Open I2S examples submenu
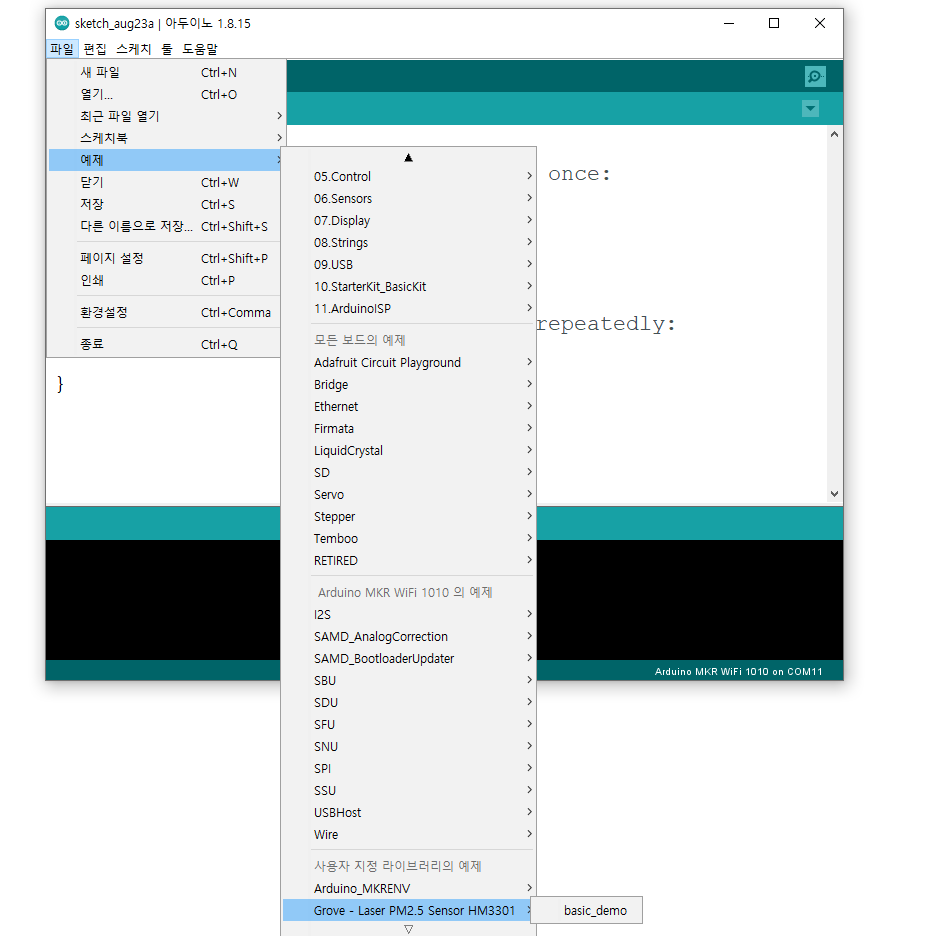This screenshot has height=936, width=944. point(409,615)
